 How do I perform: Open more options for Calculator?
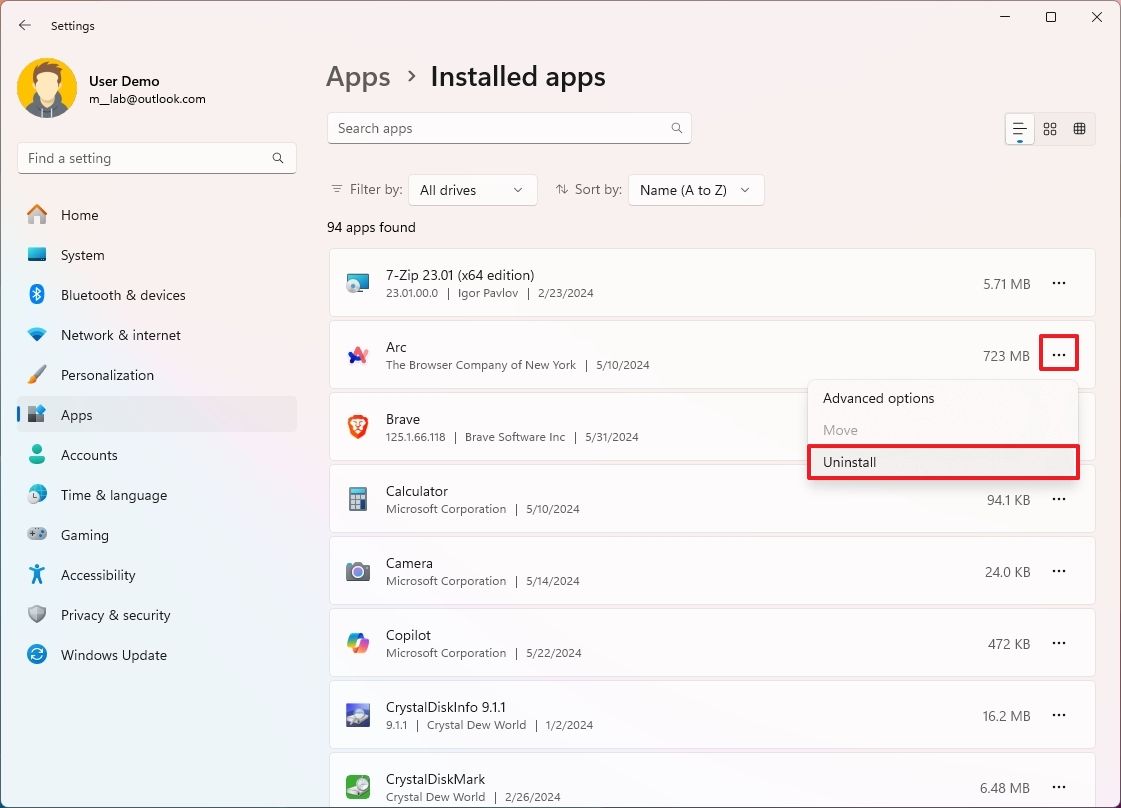1059,500
